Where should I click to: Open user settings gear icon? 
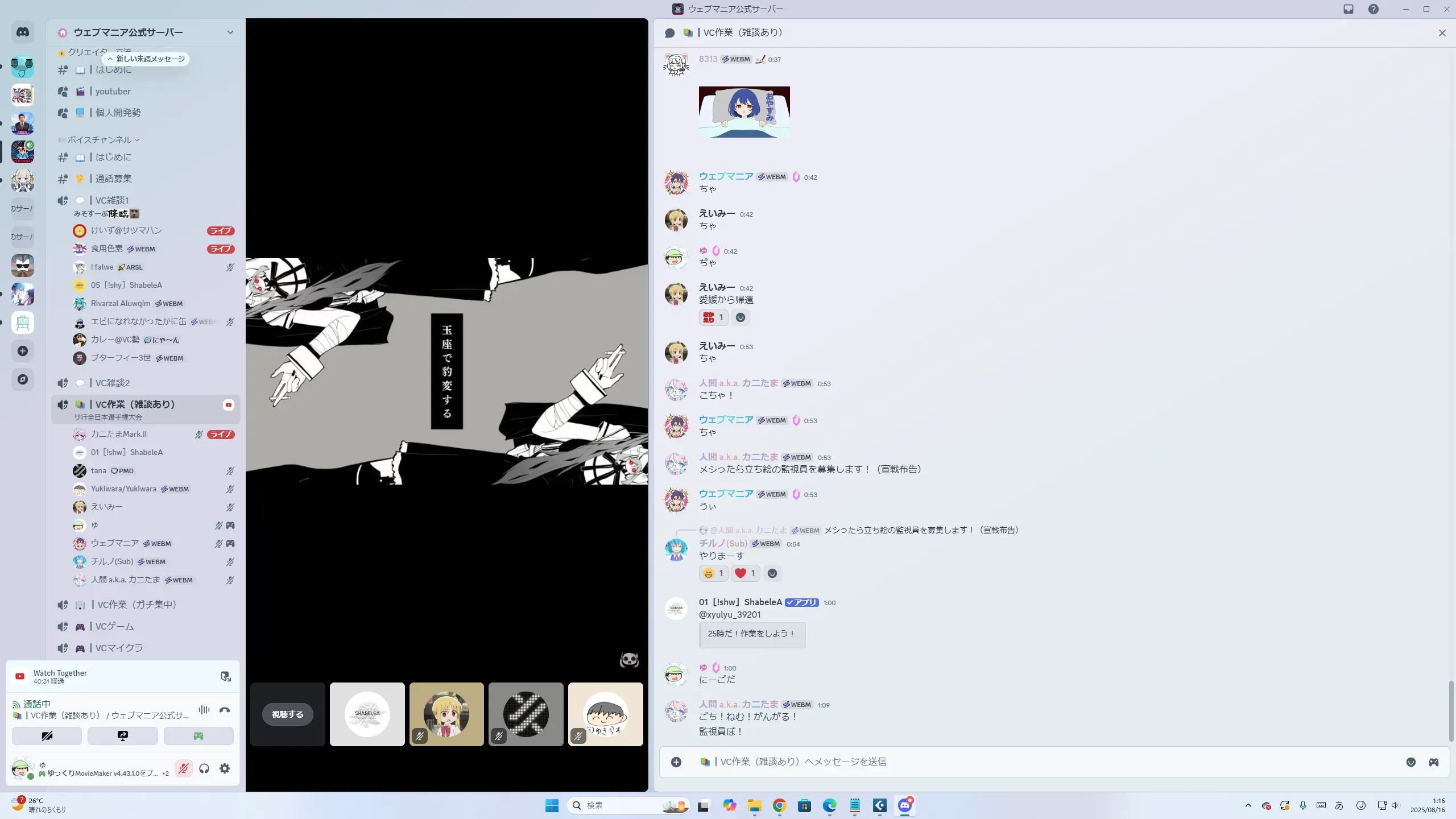point(225,769)
